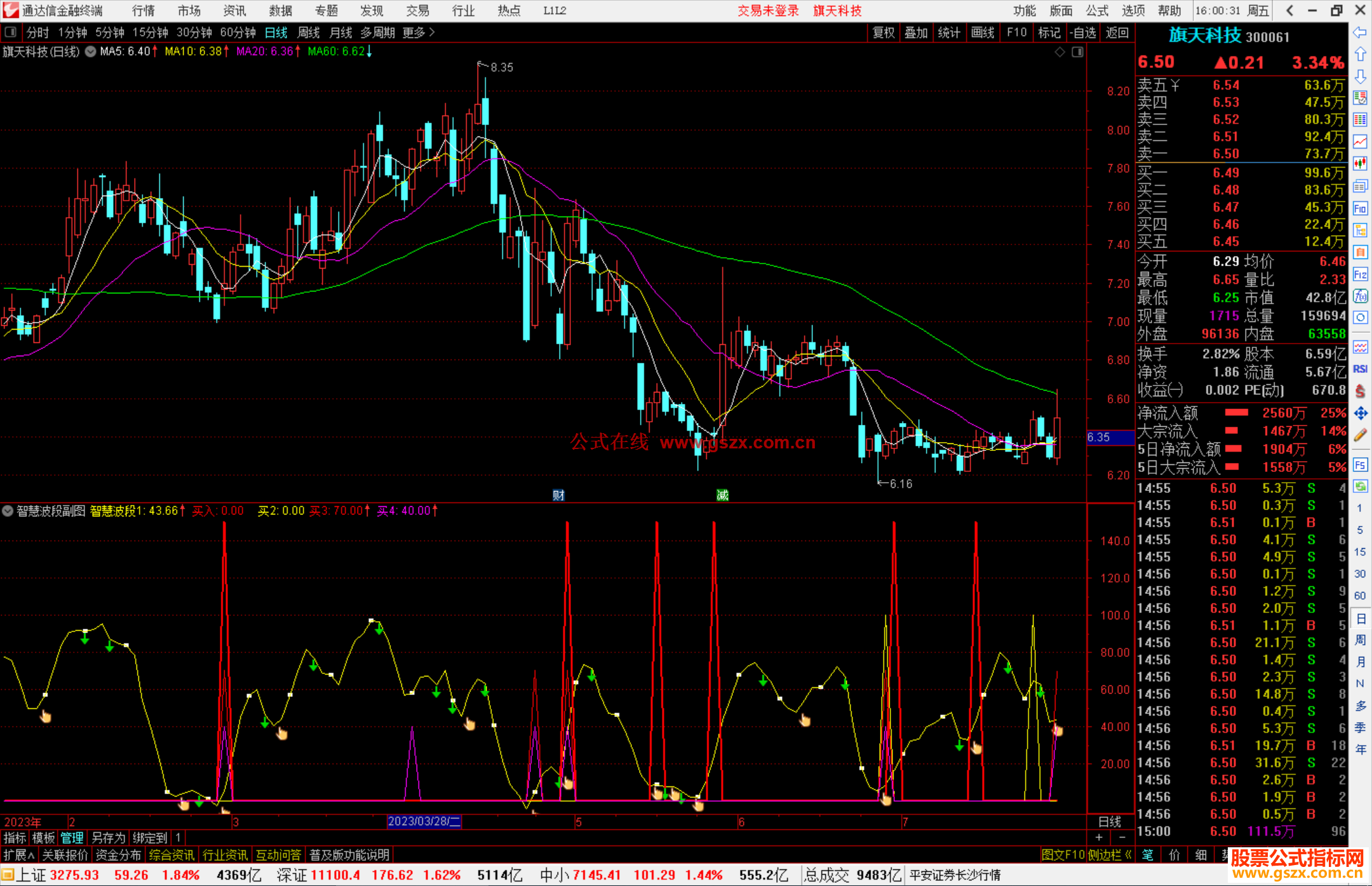This screenshot has width=1372, height=886.
Task: Click the 复权 button
Action: point(884,32)
